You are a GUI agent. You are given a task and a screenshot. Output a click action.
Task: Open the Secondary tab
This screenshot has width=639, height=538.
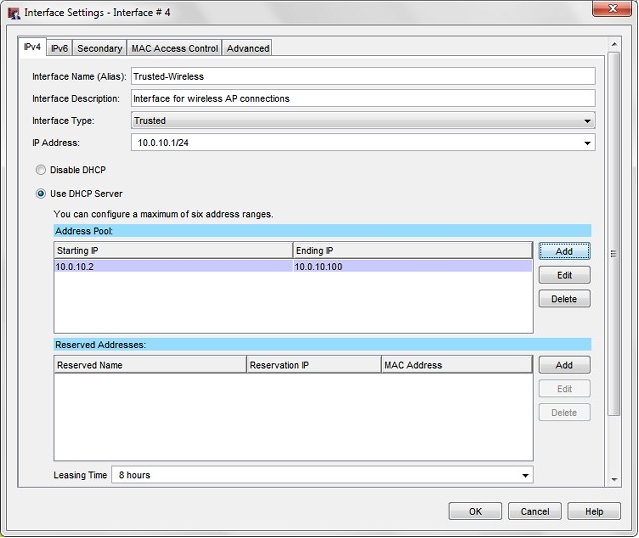pyautogui.click(x=100, y=49)
